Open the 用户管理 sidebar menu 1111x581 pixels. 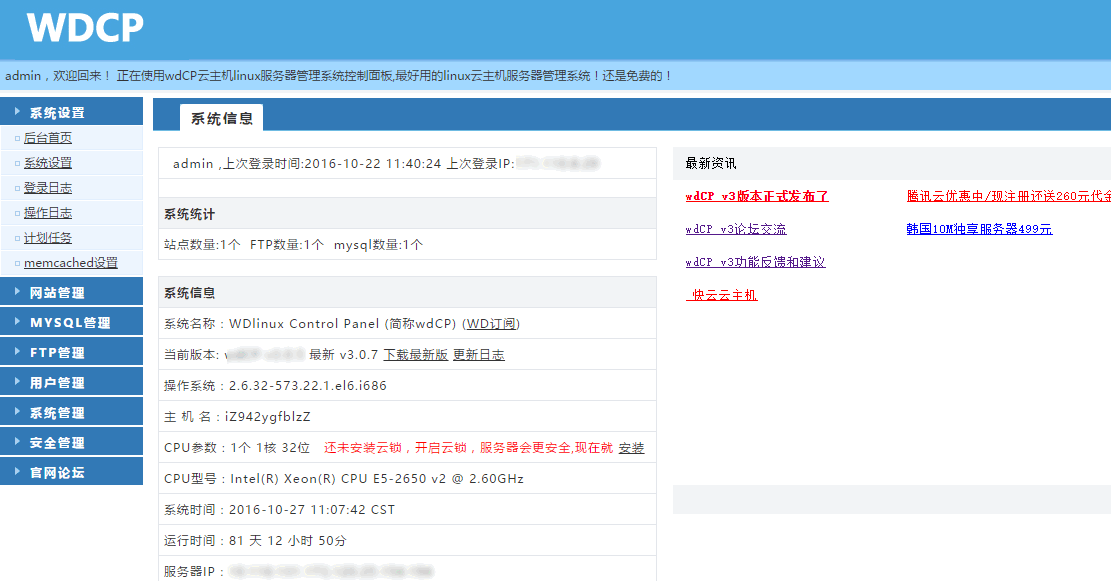(57, 383)
